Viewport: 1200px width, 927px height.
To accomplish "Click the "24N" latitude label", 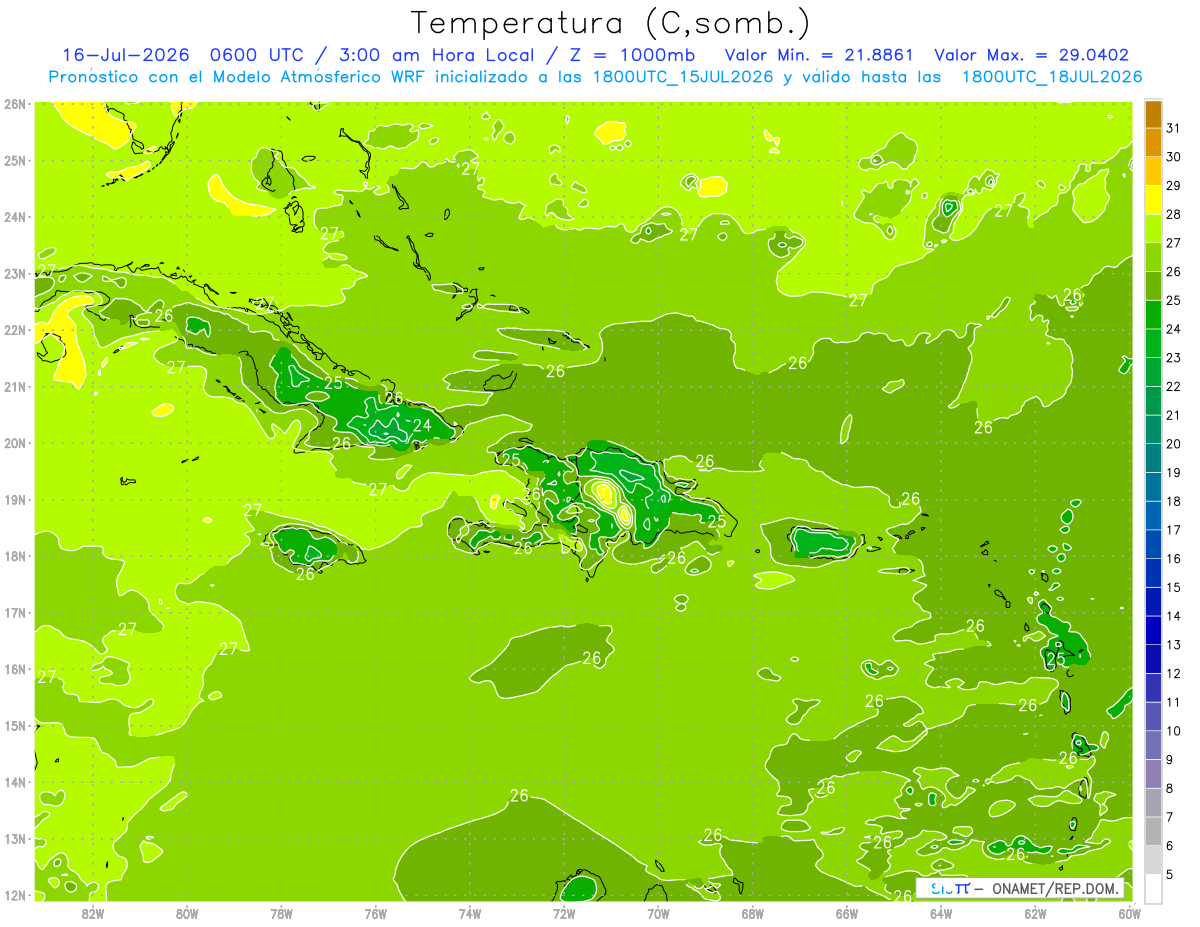I will tap(14, 217).
